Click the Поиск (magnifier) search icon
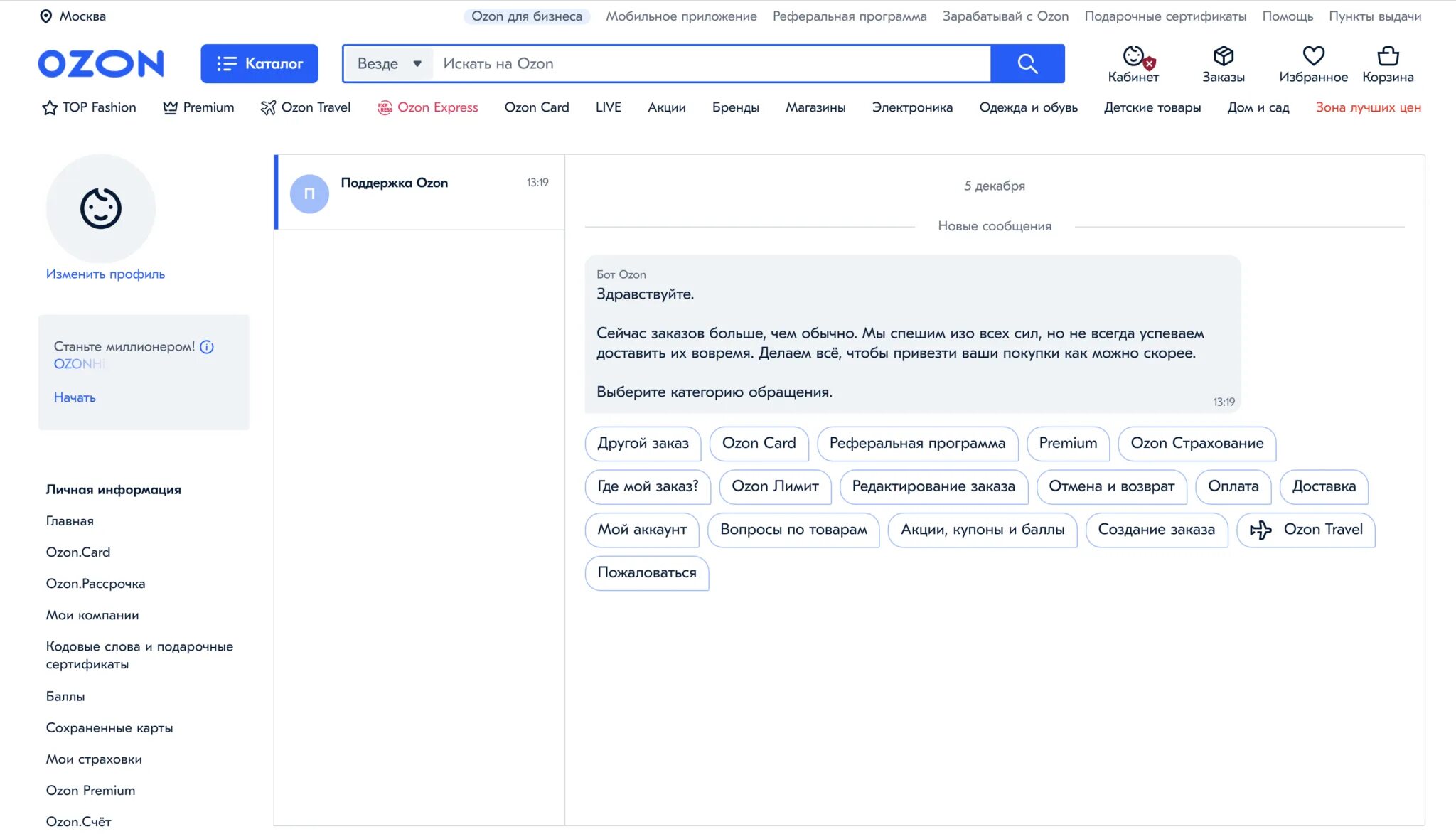1456x839 pixels. coord(1029,63)
